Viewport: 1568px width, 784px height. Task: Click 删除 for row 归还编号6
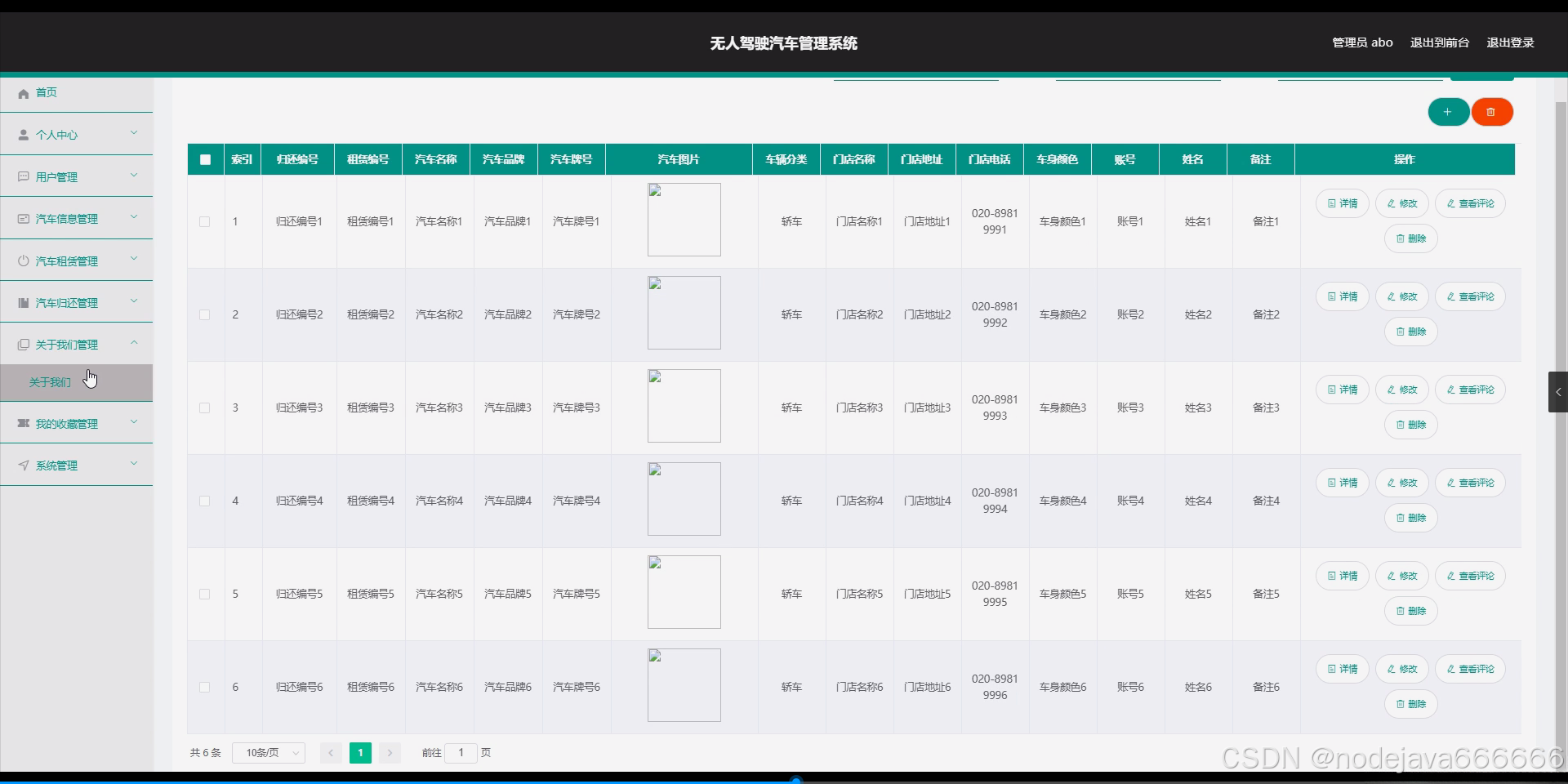(1411, 704)
